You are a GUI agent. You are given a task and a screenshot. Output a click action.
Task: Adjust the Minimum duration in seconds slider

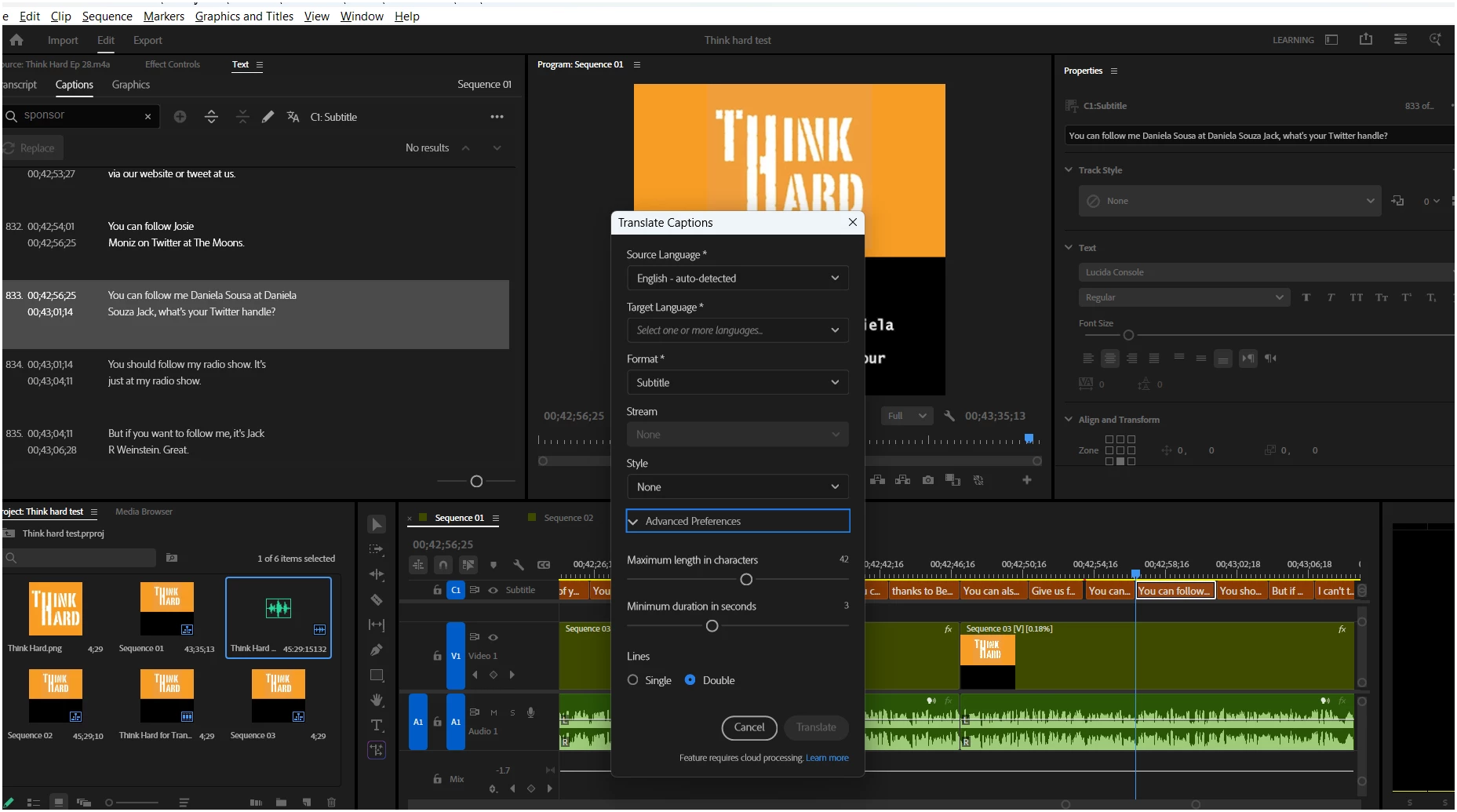pos(712,626)
